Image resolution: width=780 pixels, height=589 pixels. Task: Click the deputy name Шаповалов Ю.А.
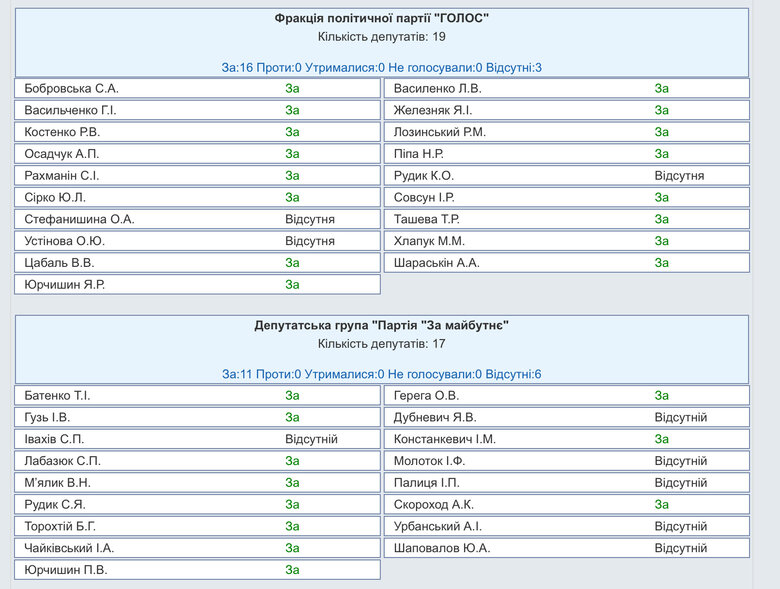442,549
